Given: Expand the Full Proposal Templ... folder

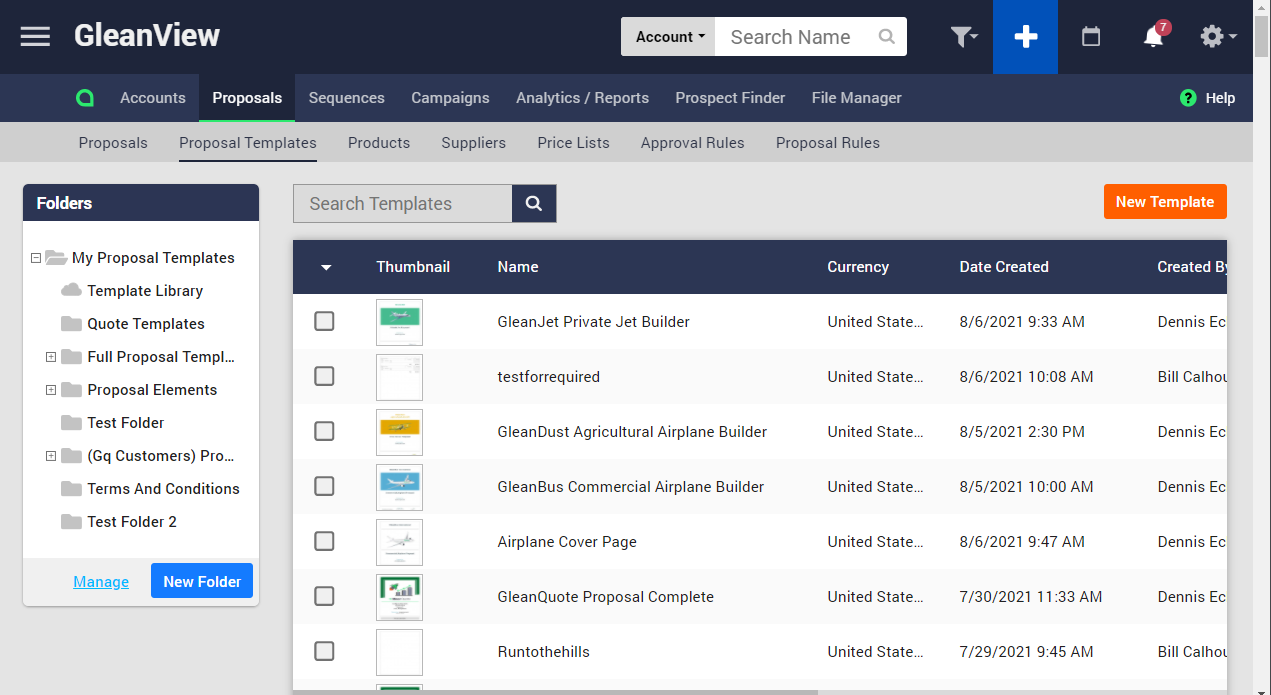Looking at the screenshot, I should tap(51, 357).
